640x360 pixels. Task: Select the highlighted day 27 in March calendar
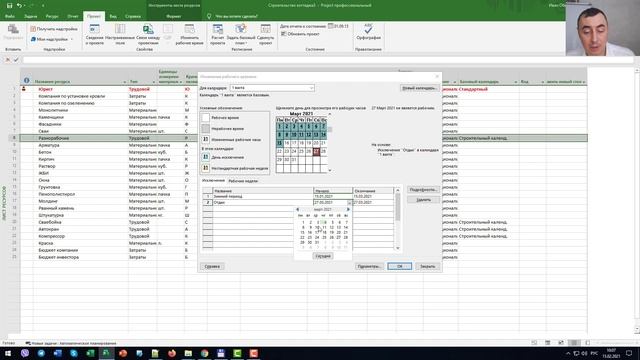316,151
